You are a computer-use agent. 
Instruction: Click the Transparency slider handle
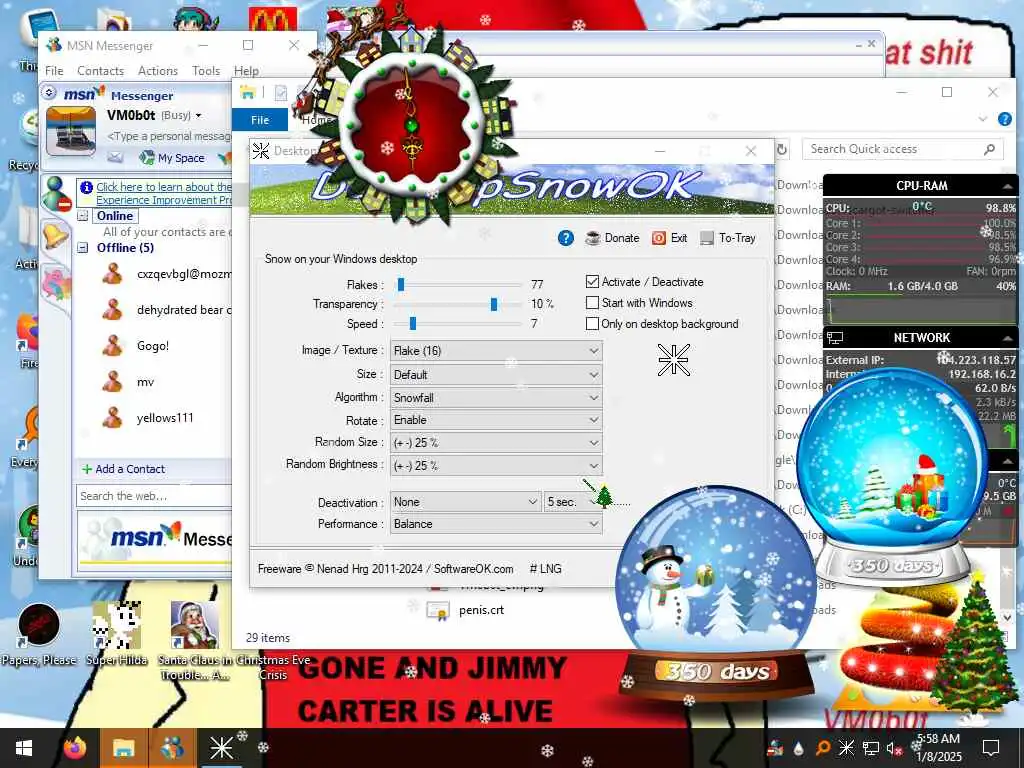[494, 304]
